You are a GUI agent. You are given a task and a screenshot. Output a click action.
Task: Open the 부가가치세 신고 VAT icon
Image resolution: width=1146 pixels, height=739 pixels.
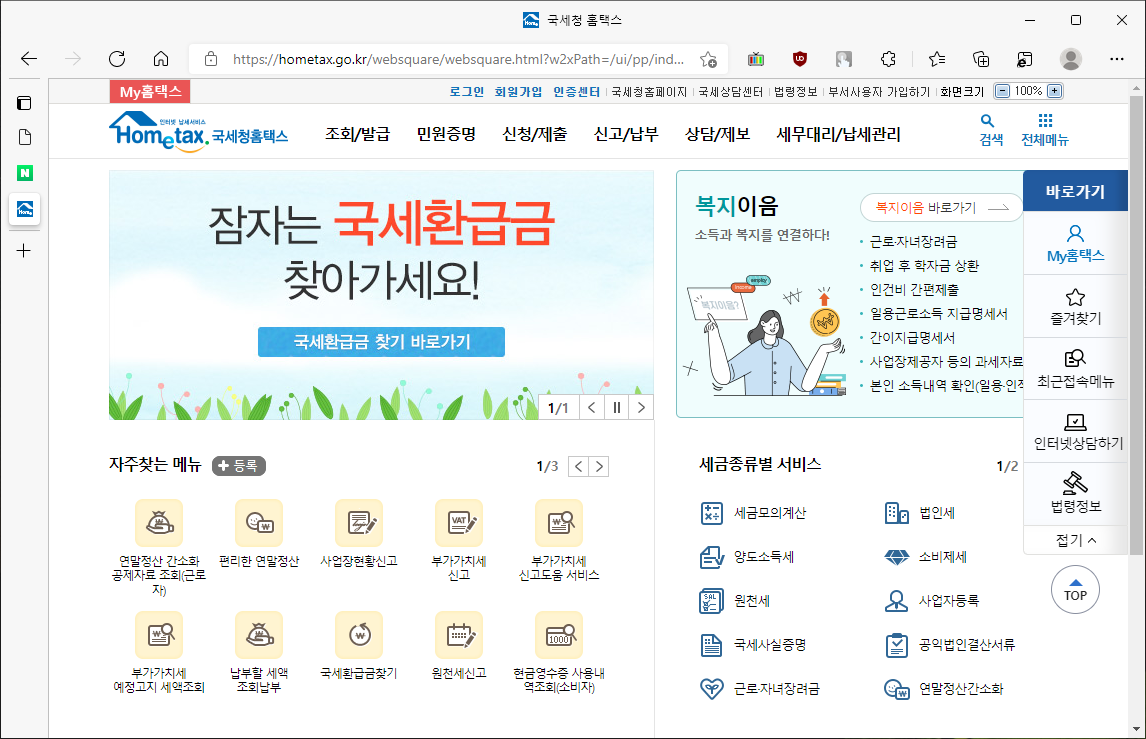[x=459, y=523]
